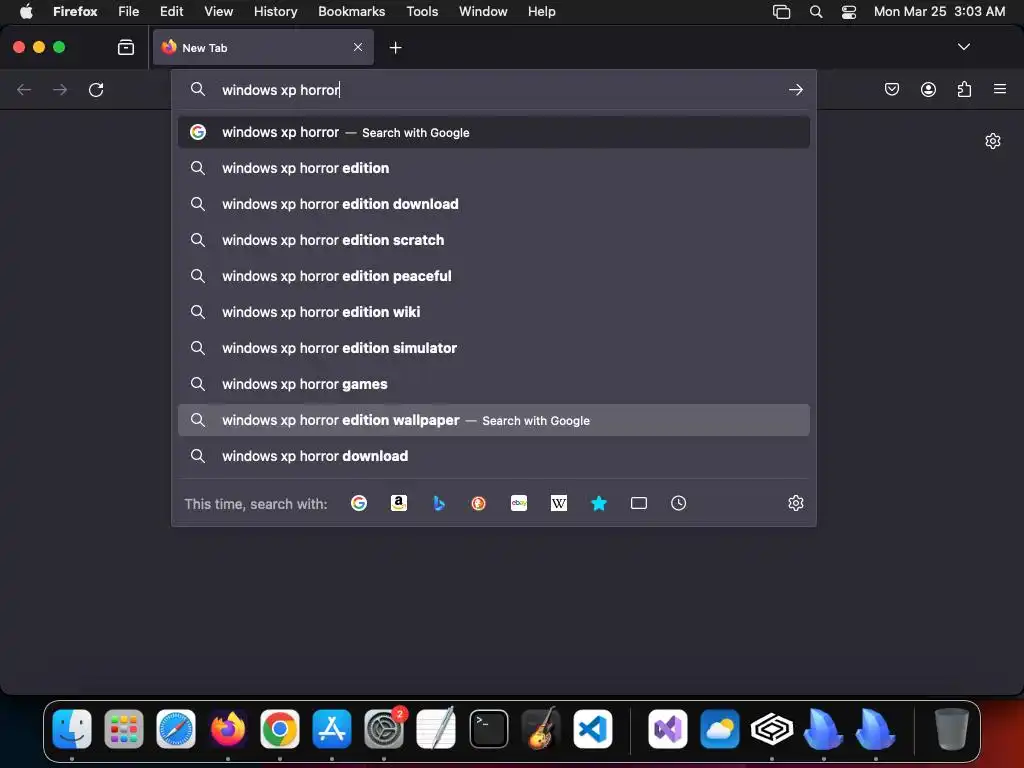
Task: Select suggestion 'windows xp horror edition wiki'
Action: 494,312
